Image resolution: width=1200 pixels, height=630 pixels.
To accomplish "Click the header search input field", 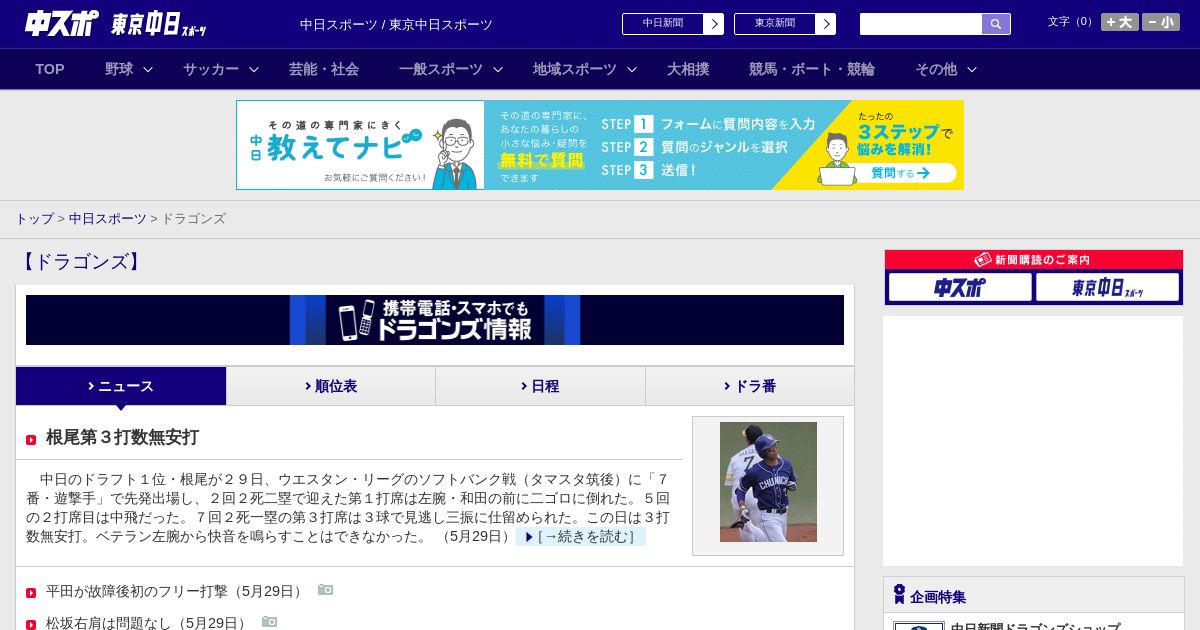I will (x=921, y=24).
